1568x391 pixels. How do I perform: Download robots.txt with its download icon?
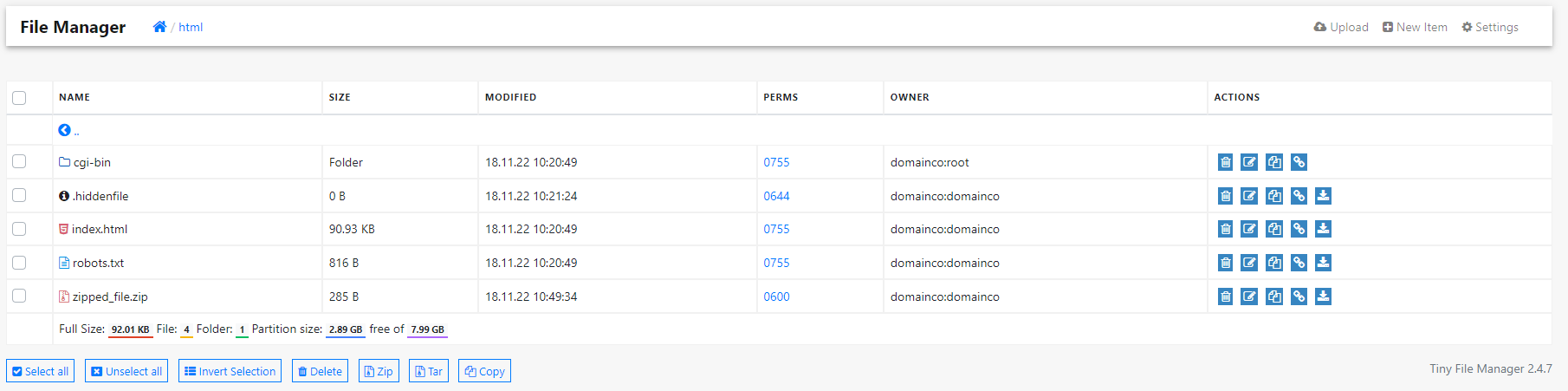(1323, 263)
